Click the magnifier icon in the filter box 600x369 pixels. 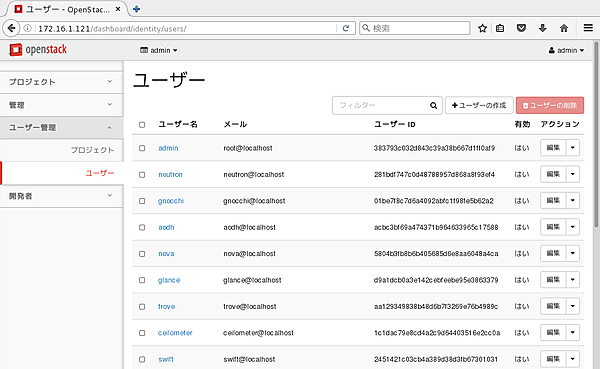(x=433, y=105)
